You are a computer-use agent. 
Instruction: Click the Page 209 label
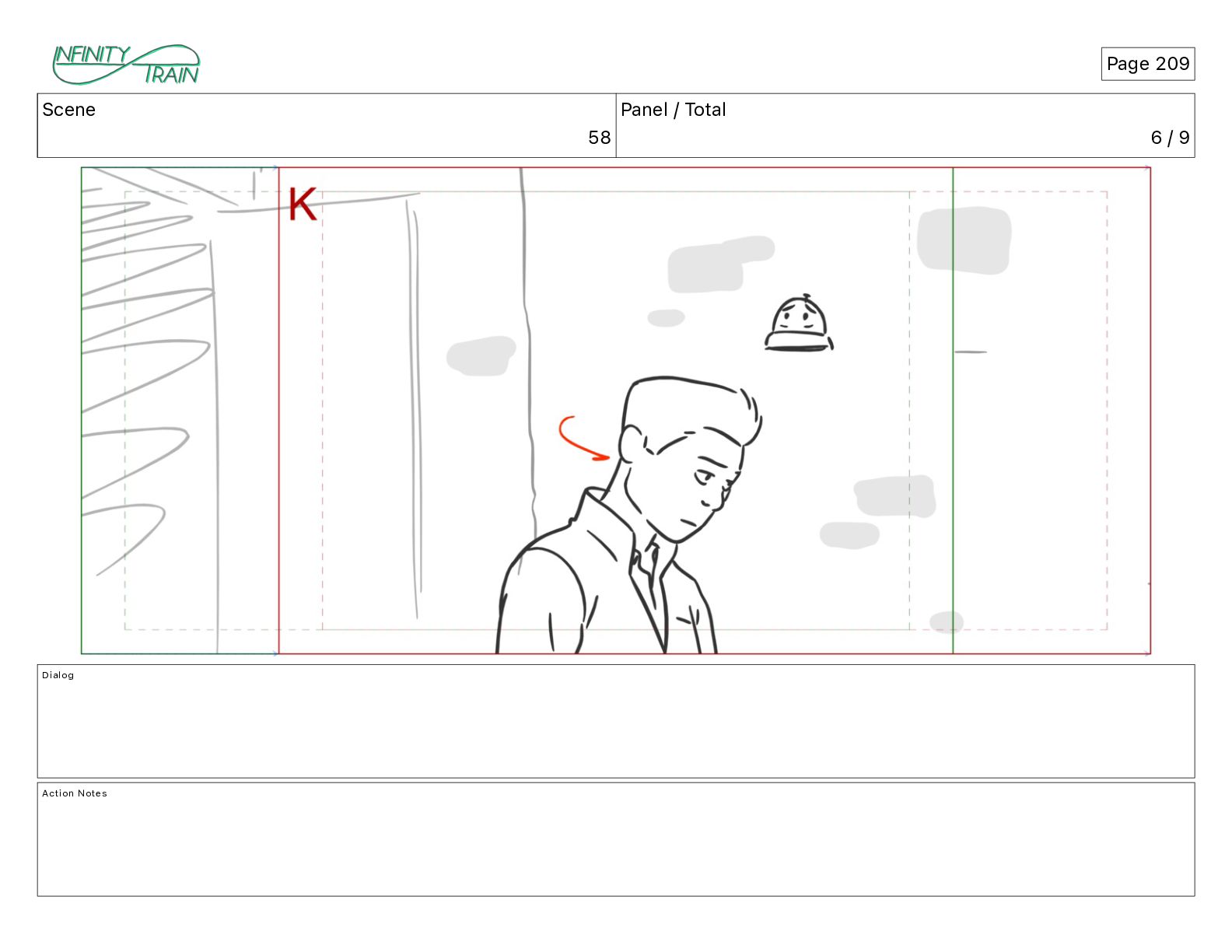pos(1147,64)
